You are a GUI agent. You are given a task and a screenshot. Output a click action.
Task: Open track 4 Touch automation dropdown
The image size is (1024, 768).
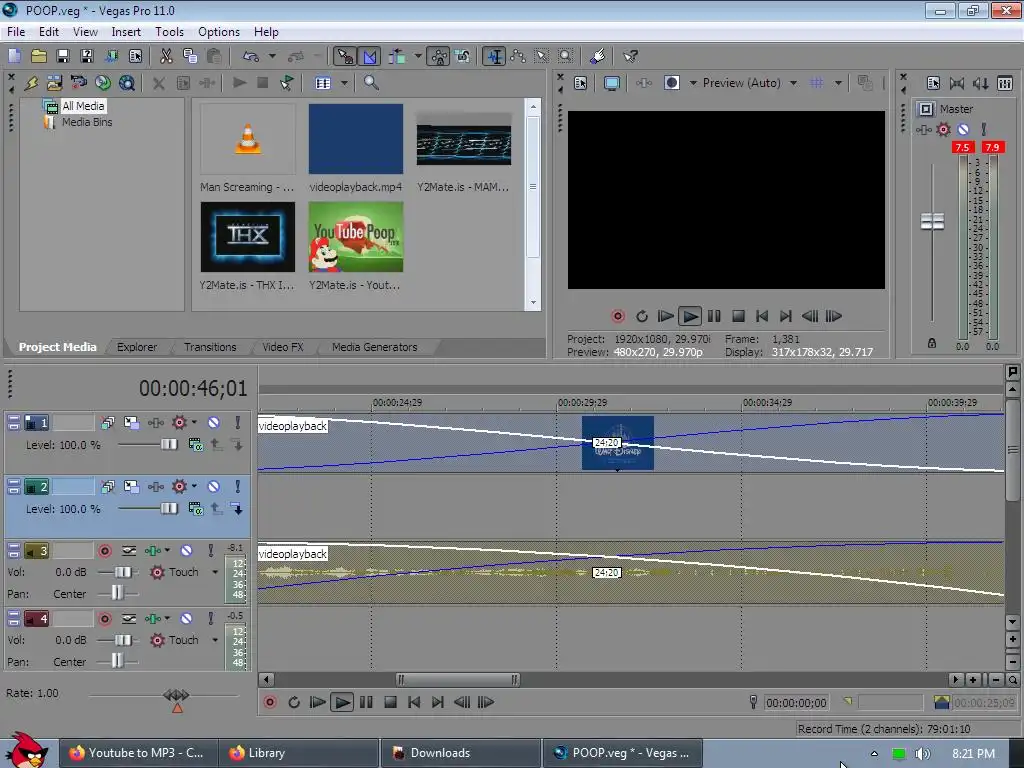tap(215, 640)
